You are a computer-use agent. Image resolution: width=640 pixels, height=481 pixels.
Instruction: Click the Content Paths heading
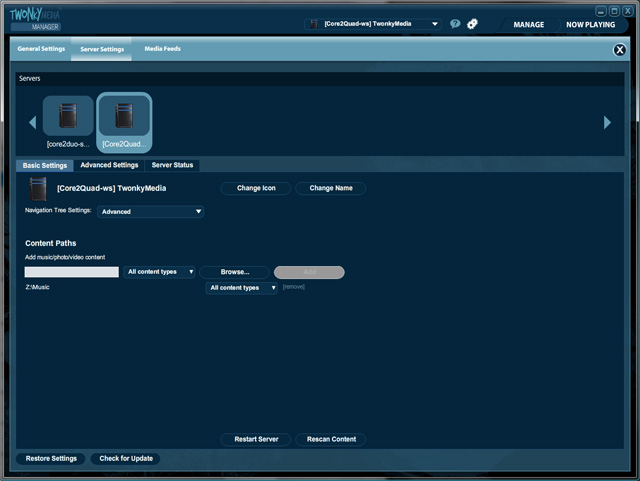(51, 243)
